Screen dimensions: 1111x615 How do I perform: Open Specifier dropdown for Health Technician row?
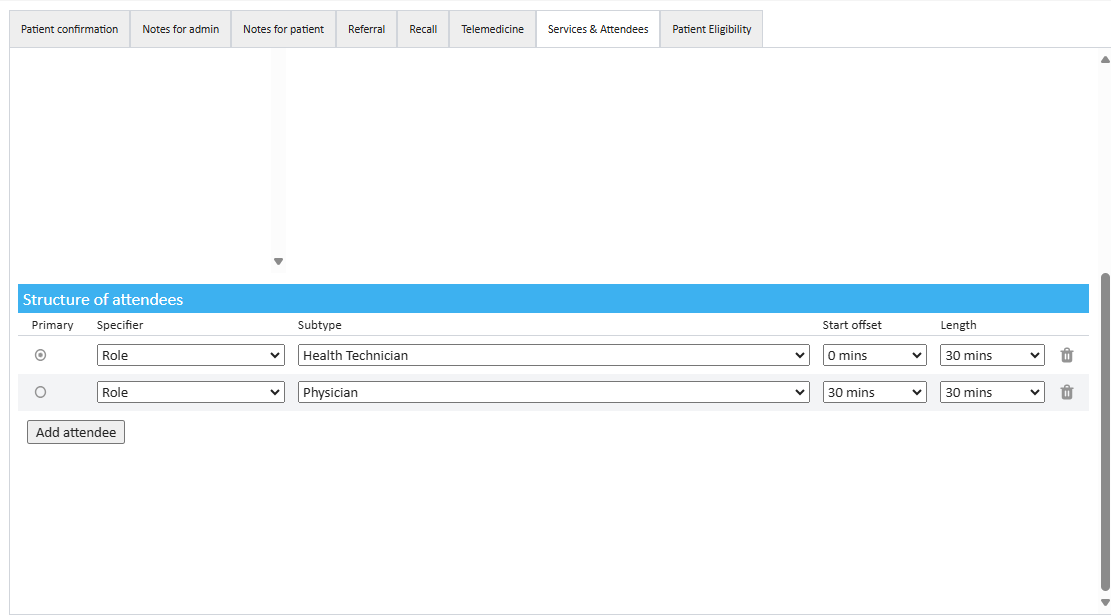(191, 355)
